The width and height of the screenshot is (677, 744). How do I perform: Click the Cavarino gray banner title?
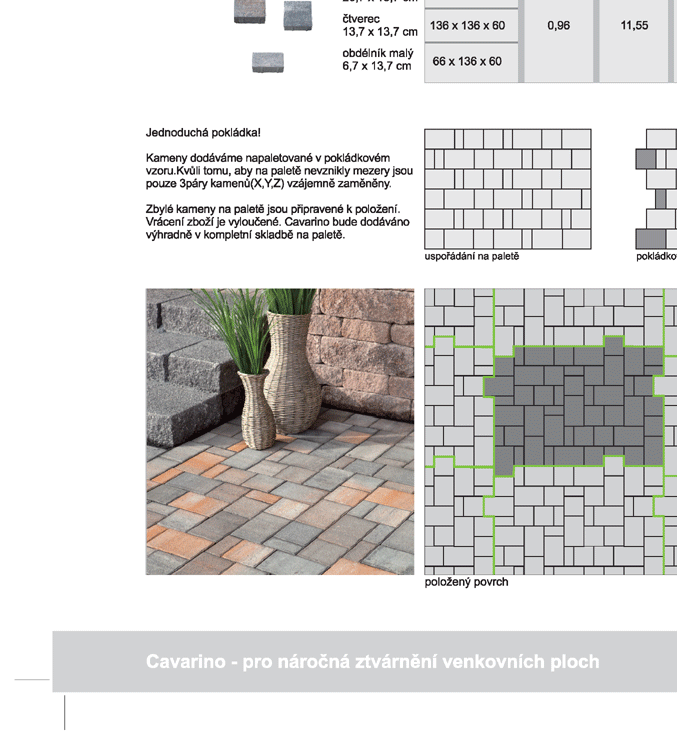[x=372, y=662]
